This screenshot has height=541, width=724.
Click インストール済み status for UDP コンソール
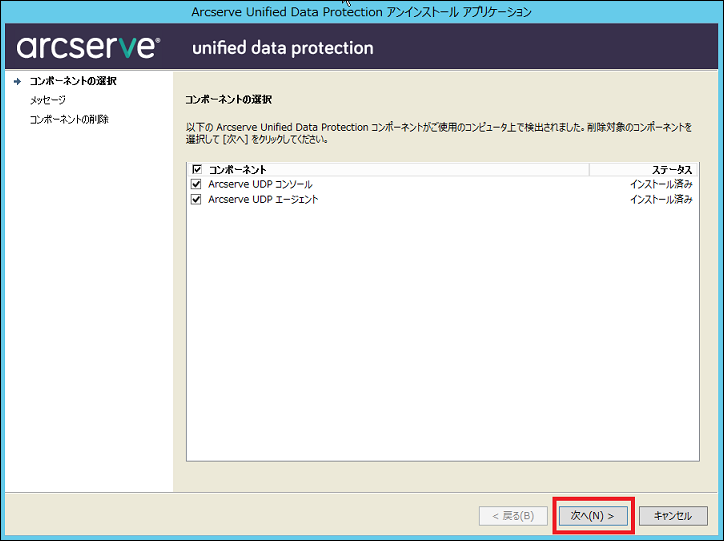point(661,184)
